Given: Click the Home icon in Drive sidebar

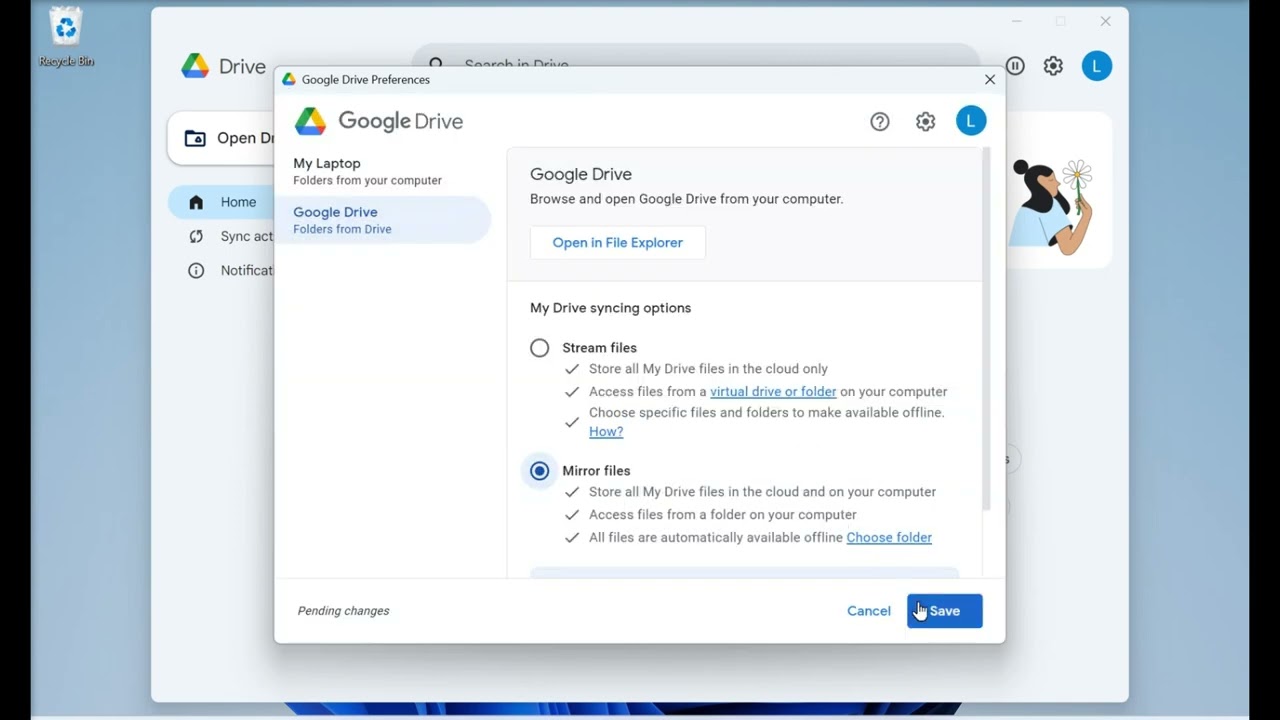Looking at the screenshot, I should (x=196, y=202).
